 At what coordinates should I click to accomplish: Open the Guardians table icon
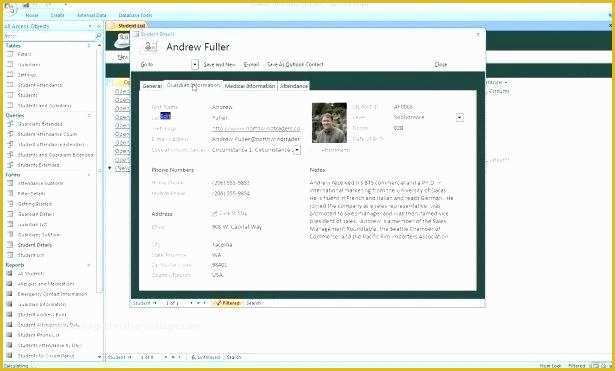click(x=11, y=64)
